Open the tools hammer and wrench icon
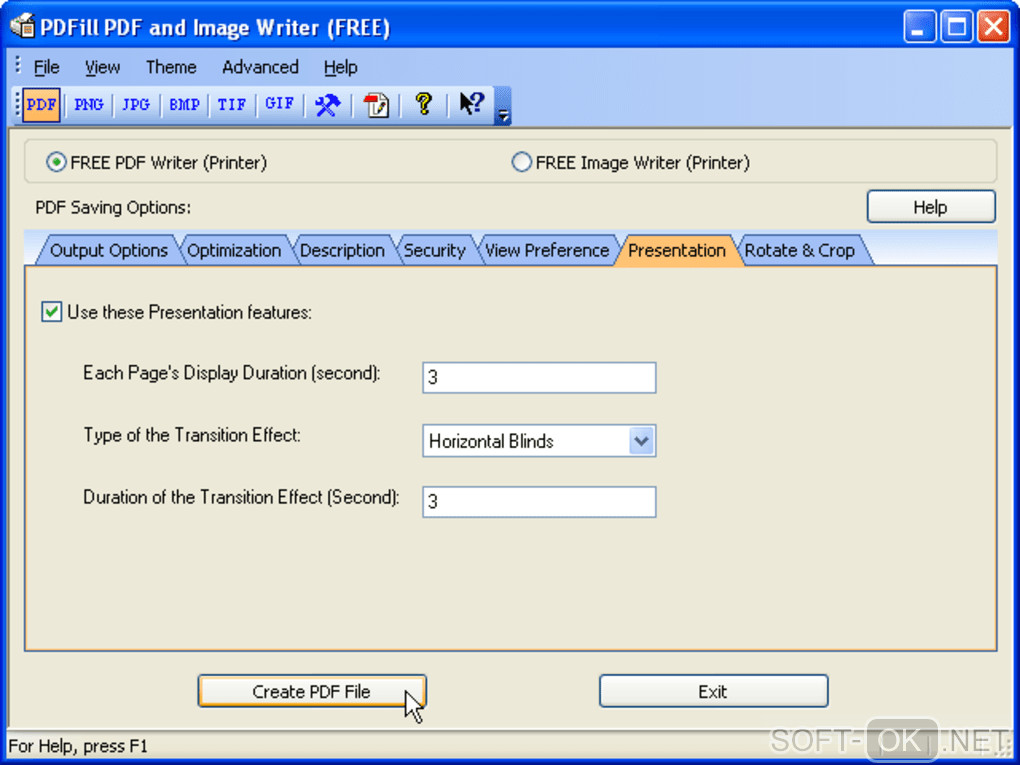 click(x=327, y=105)
